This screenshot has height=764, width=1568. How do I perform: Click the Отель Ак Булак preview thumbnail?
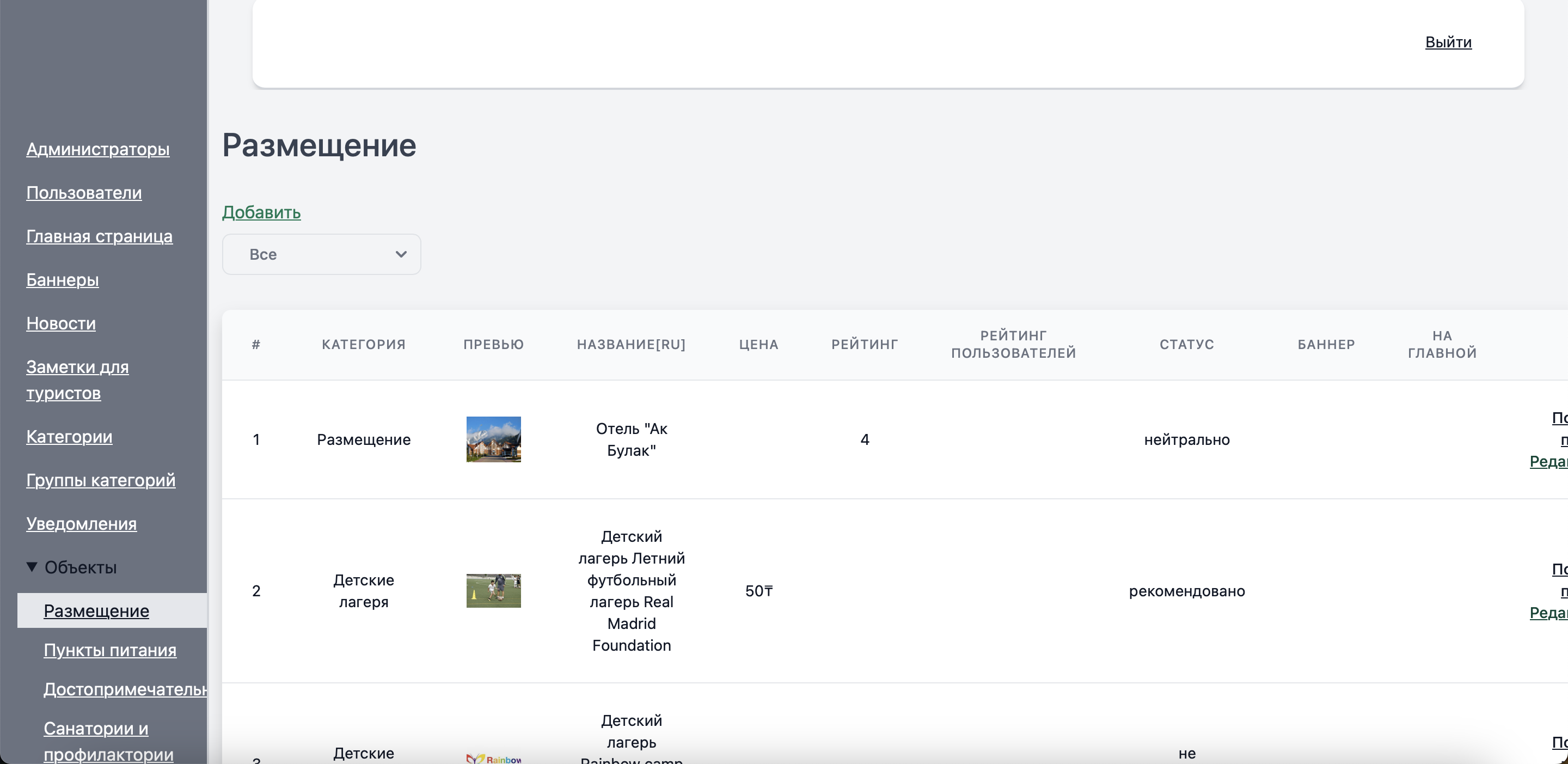(x=494, y=439)
